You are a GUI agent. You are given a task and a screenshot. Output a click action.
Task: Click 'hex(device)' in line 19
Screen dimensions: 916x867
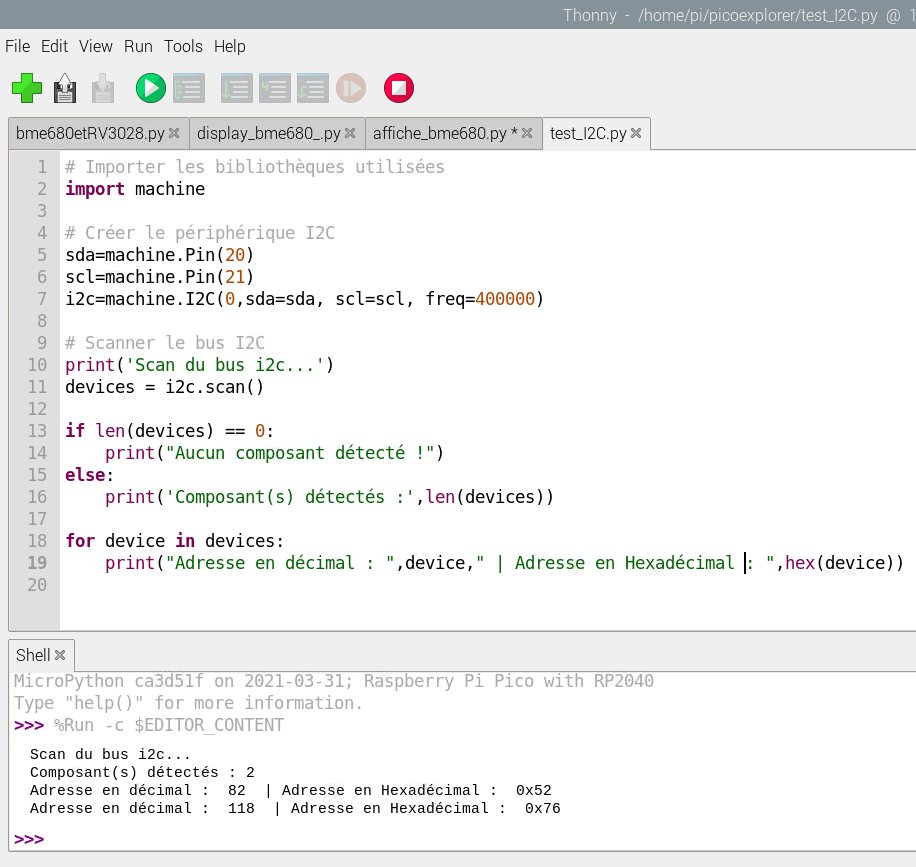pos(839,563)
